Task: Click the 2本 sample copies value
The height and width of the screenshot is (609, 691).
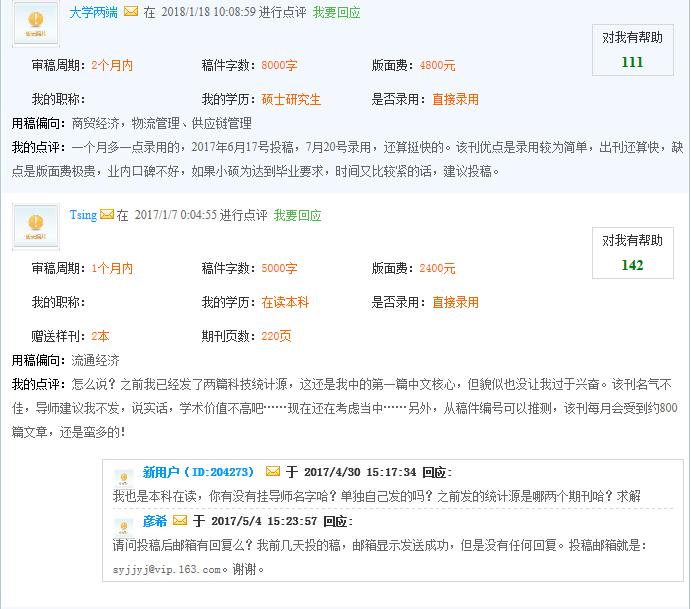Action: (100, 336)
